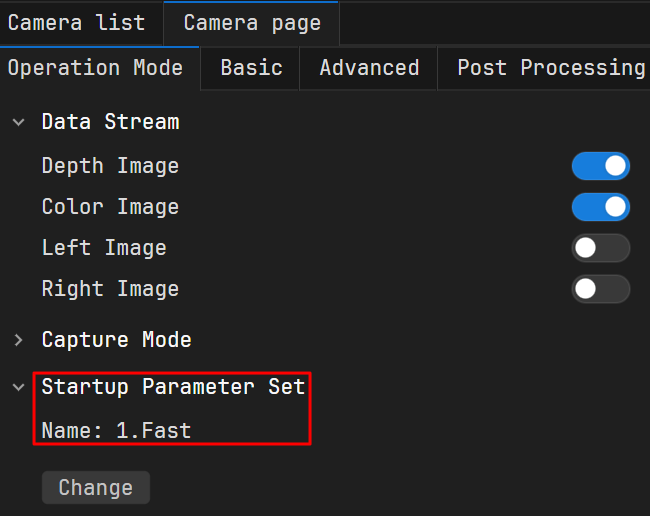
Task: Click the Data Stream section header
Action: coord(110,122)
